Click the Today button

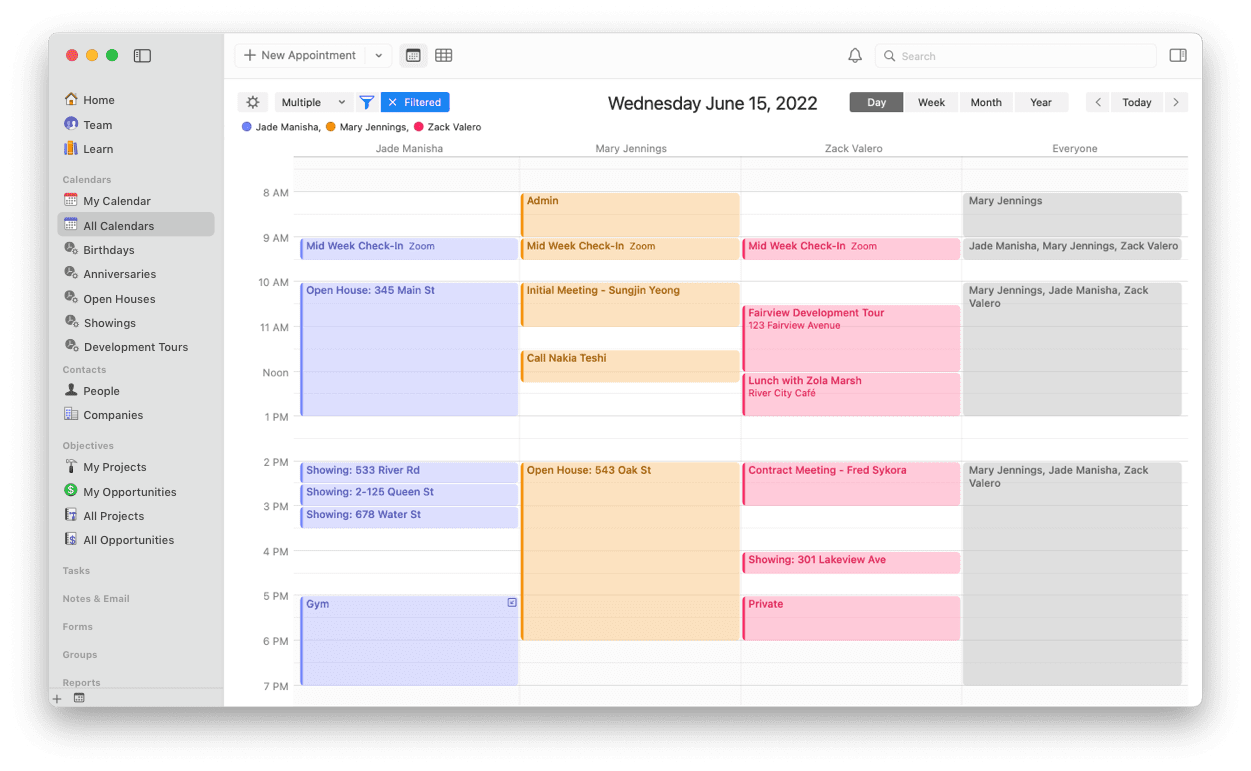1137,102
